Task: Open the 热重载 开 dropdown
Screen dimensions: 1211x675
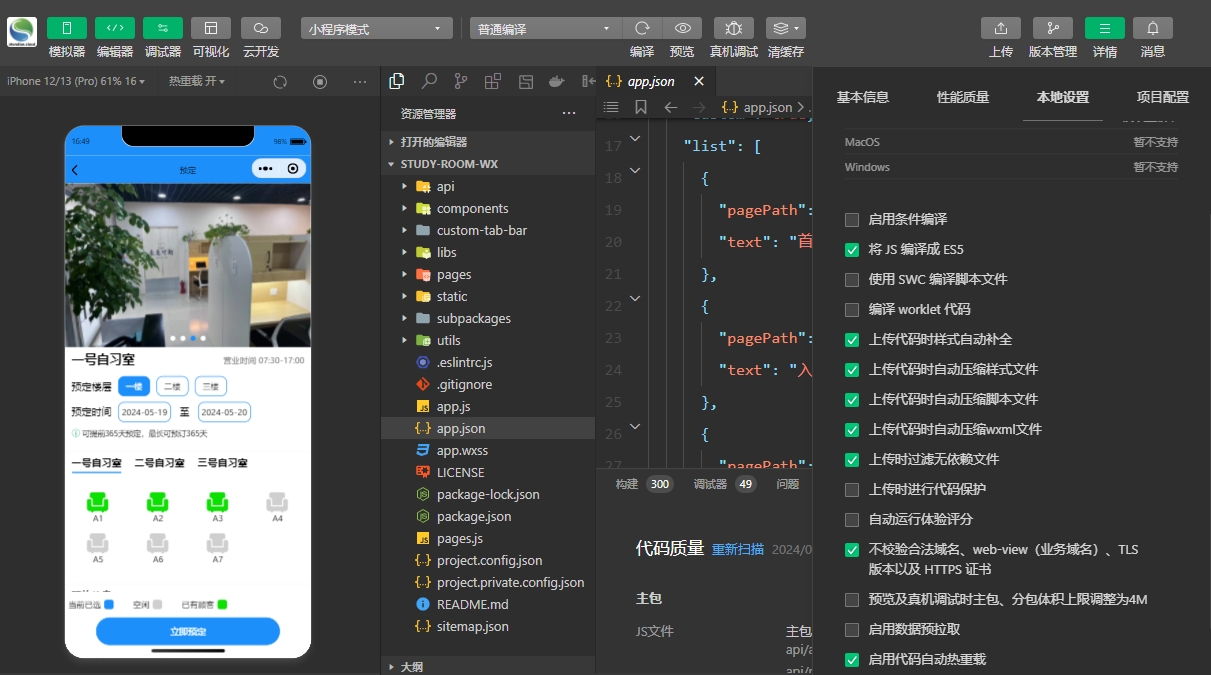Action: coord(197,81)
